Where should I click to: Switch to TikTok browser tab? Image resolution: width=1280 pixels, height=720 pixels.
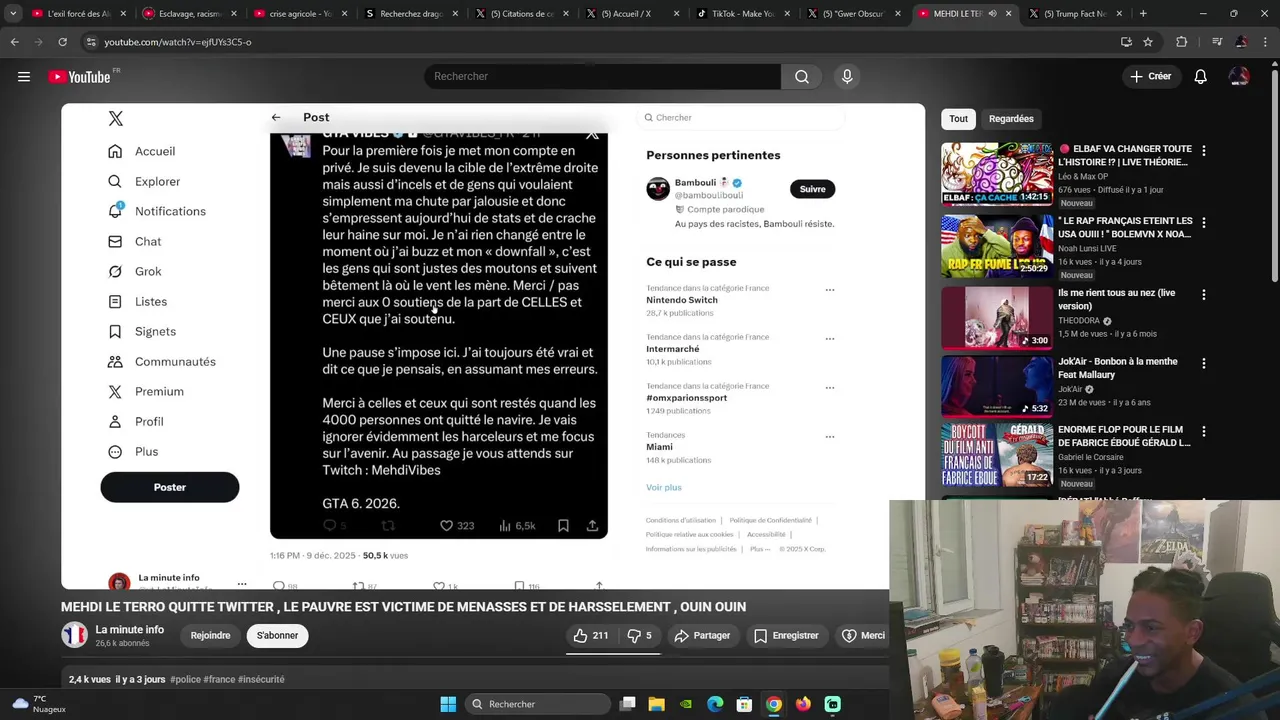[743, 14]
